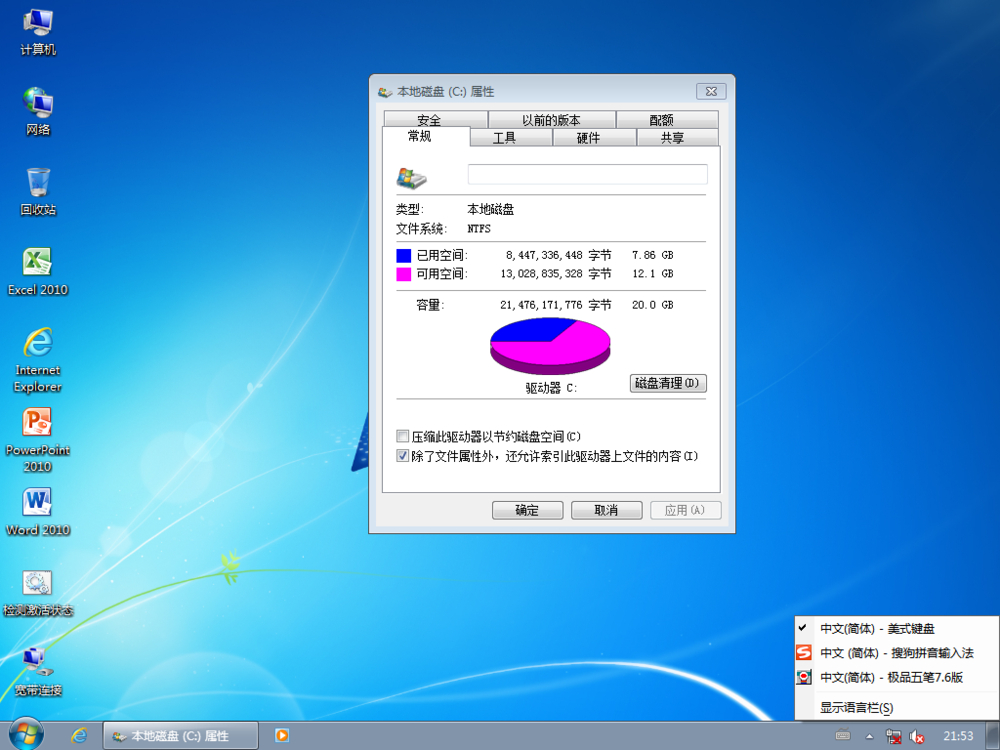Click the 20.0 GB capacity value
Viewport: 1000px width, 750px height.
(652, 305)
